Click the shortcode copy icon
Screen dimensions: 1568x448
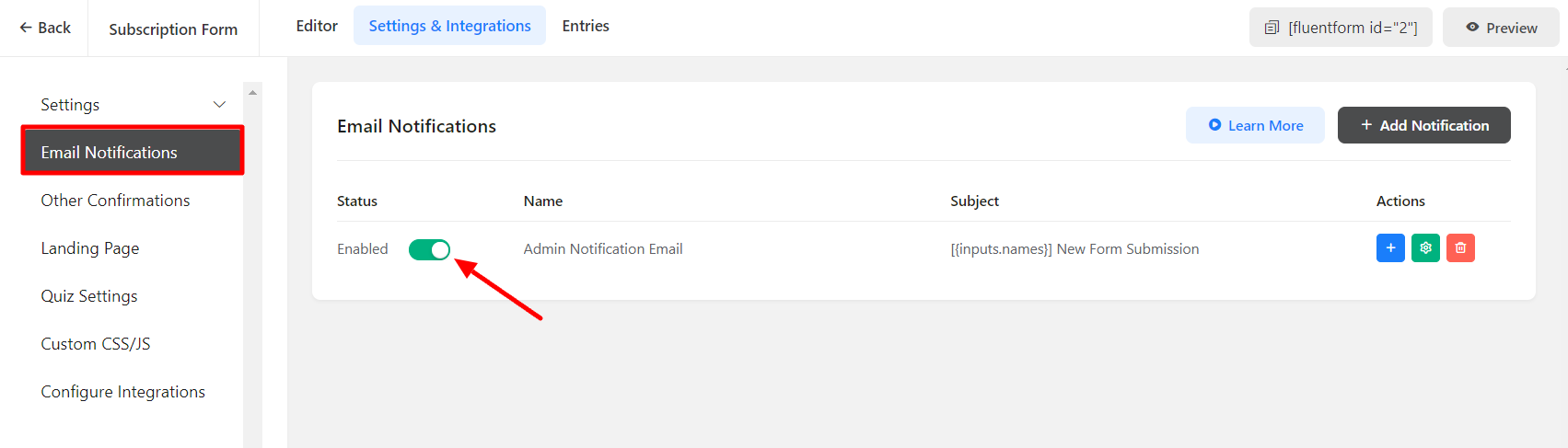click(1272, 28)
